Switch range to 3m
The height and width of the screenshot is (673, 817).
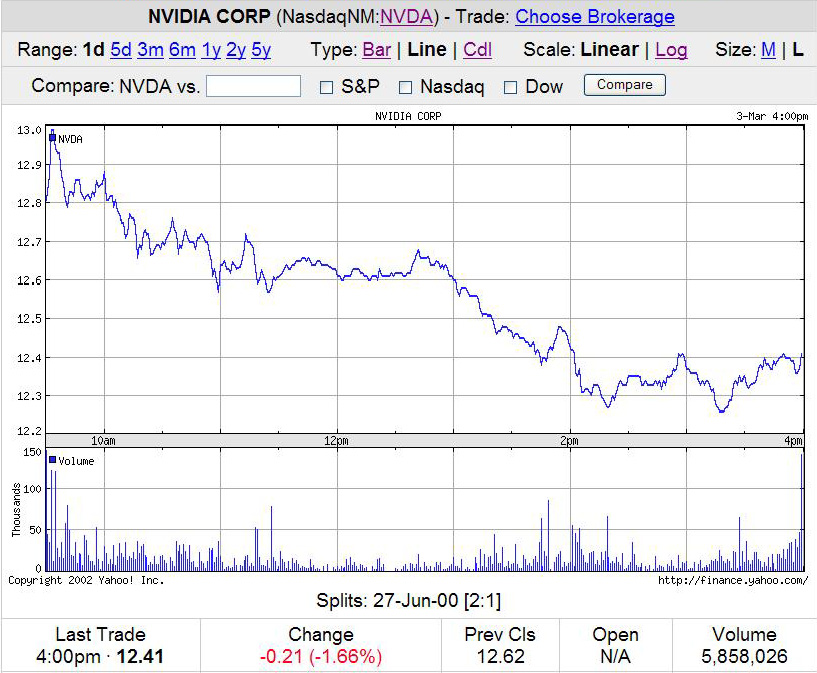click(151, 50)
